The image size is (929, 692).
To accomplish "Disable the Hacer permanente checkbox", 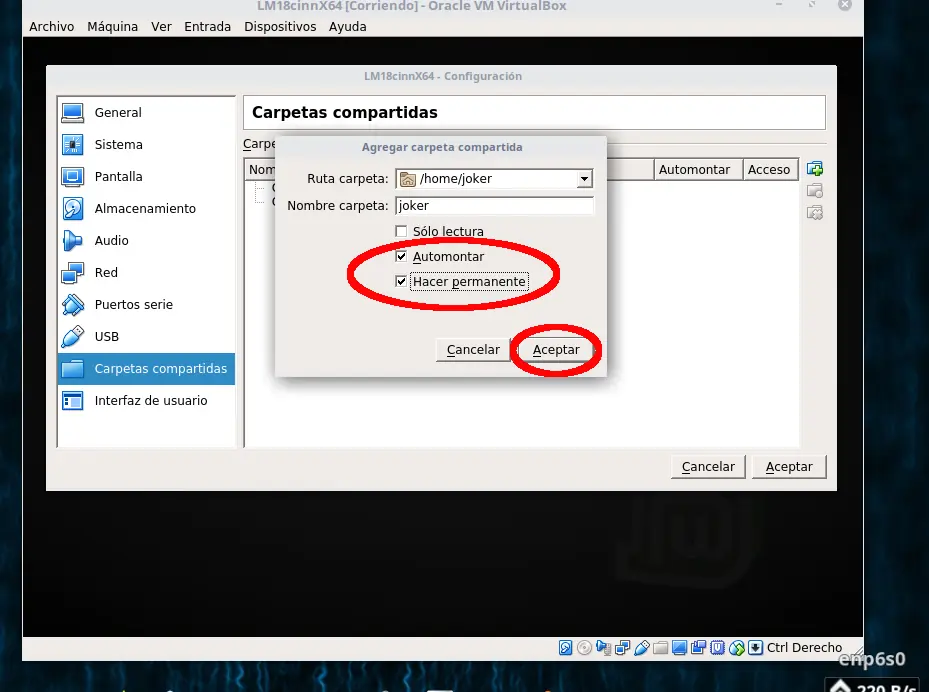I will point(401,281).
